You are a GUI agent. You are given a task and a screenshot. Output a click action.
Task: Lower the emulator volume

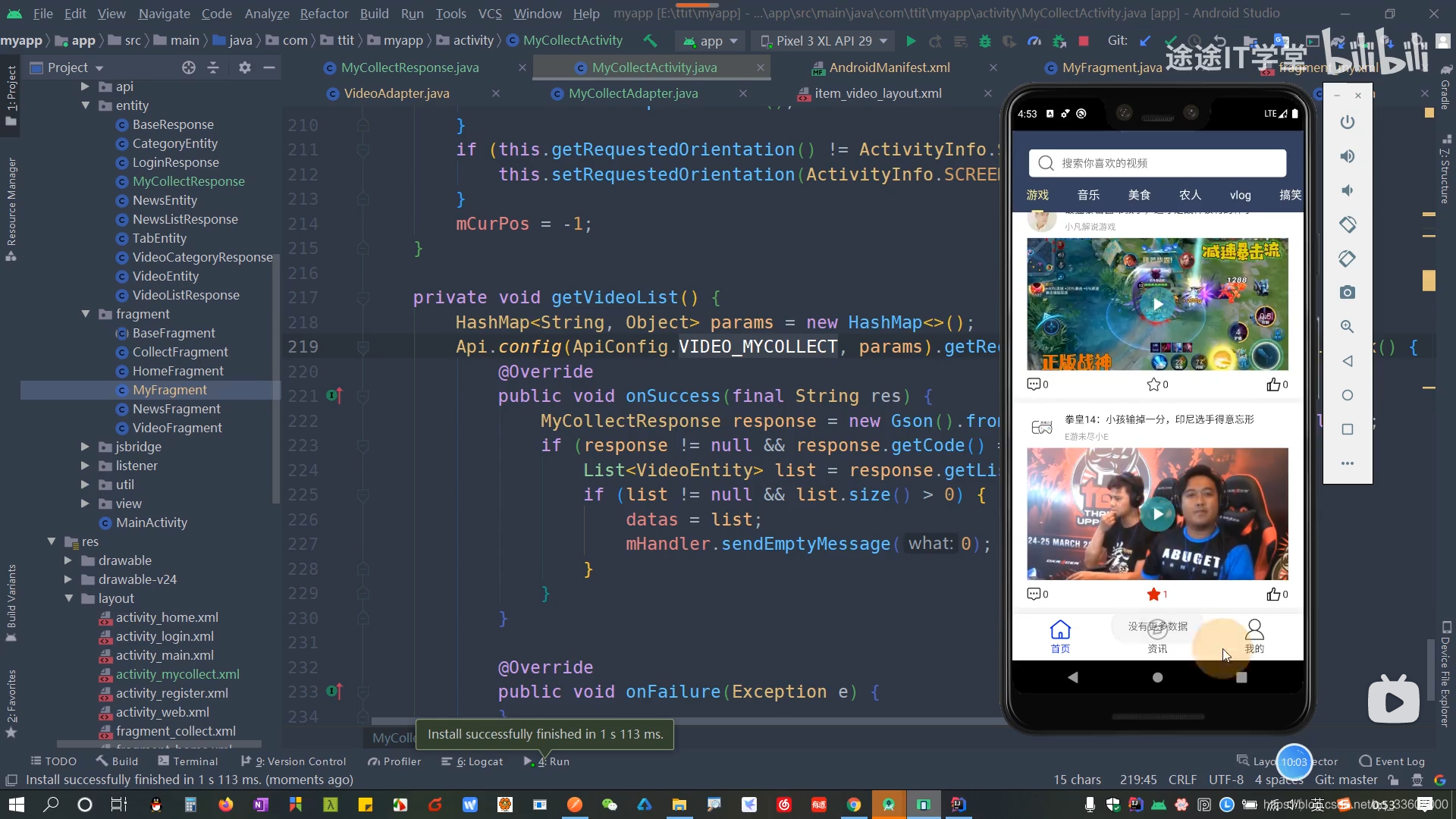tap(1347, 190)
